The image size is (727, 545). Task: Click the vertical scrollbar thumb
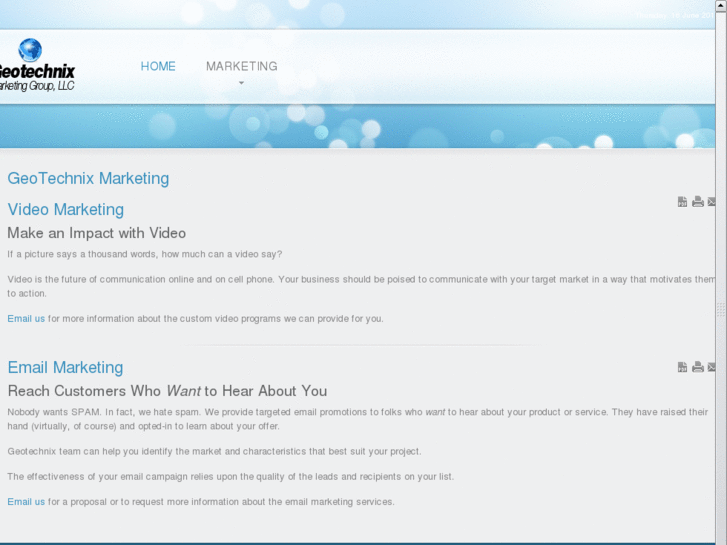pyautogui.click(x=721, y=310)
